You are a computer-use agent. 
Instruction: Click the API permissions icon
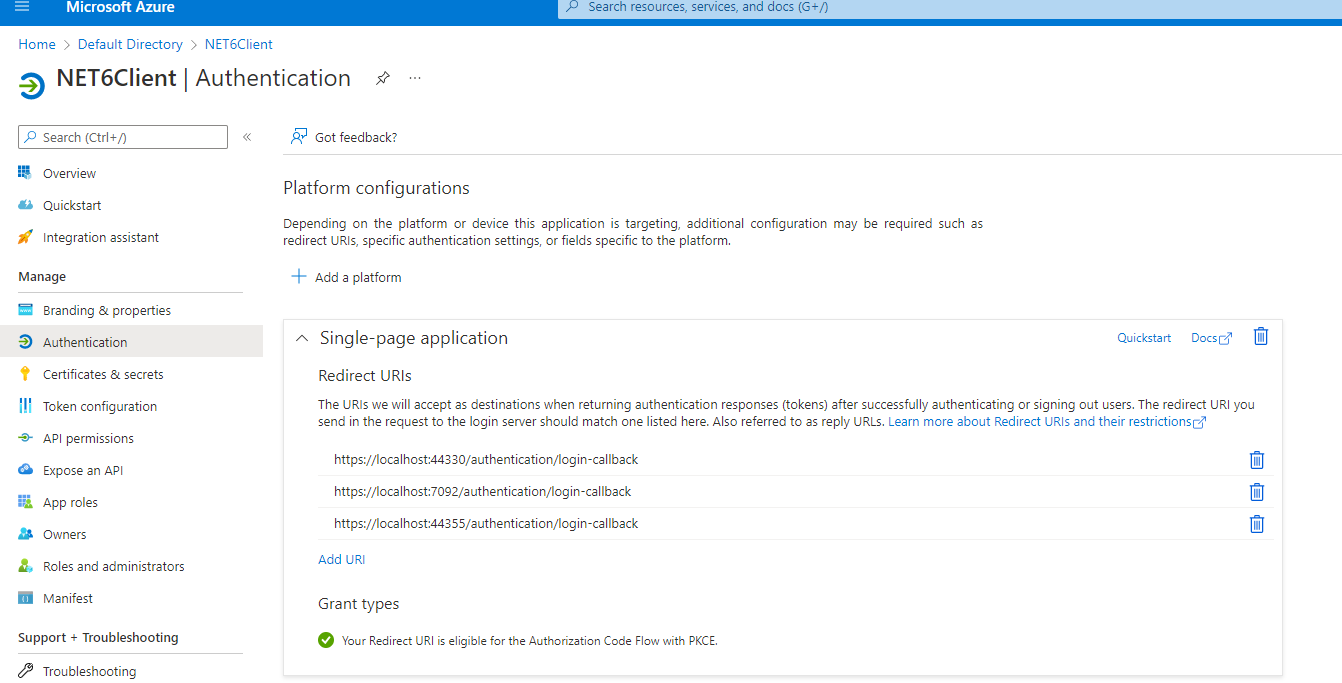pos(25,438)
